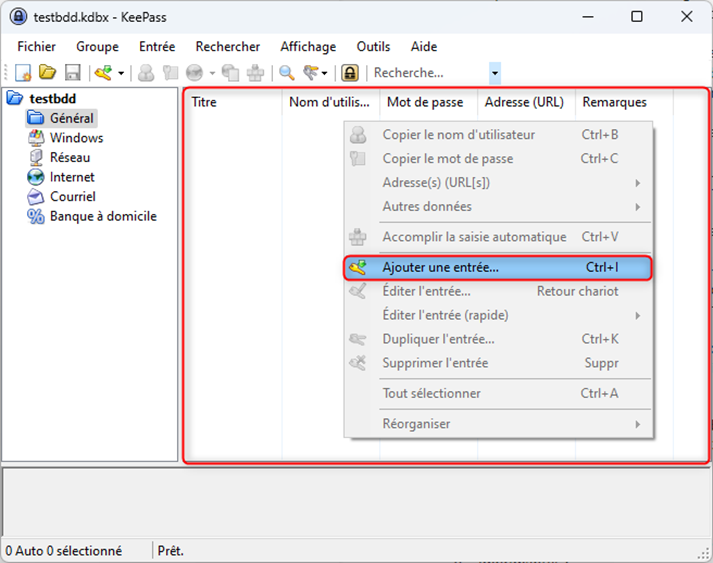Viewport: 713px width, 563px height.
Task: Click the Open URL globe toolbar icon
Action: (195, 73)
